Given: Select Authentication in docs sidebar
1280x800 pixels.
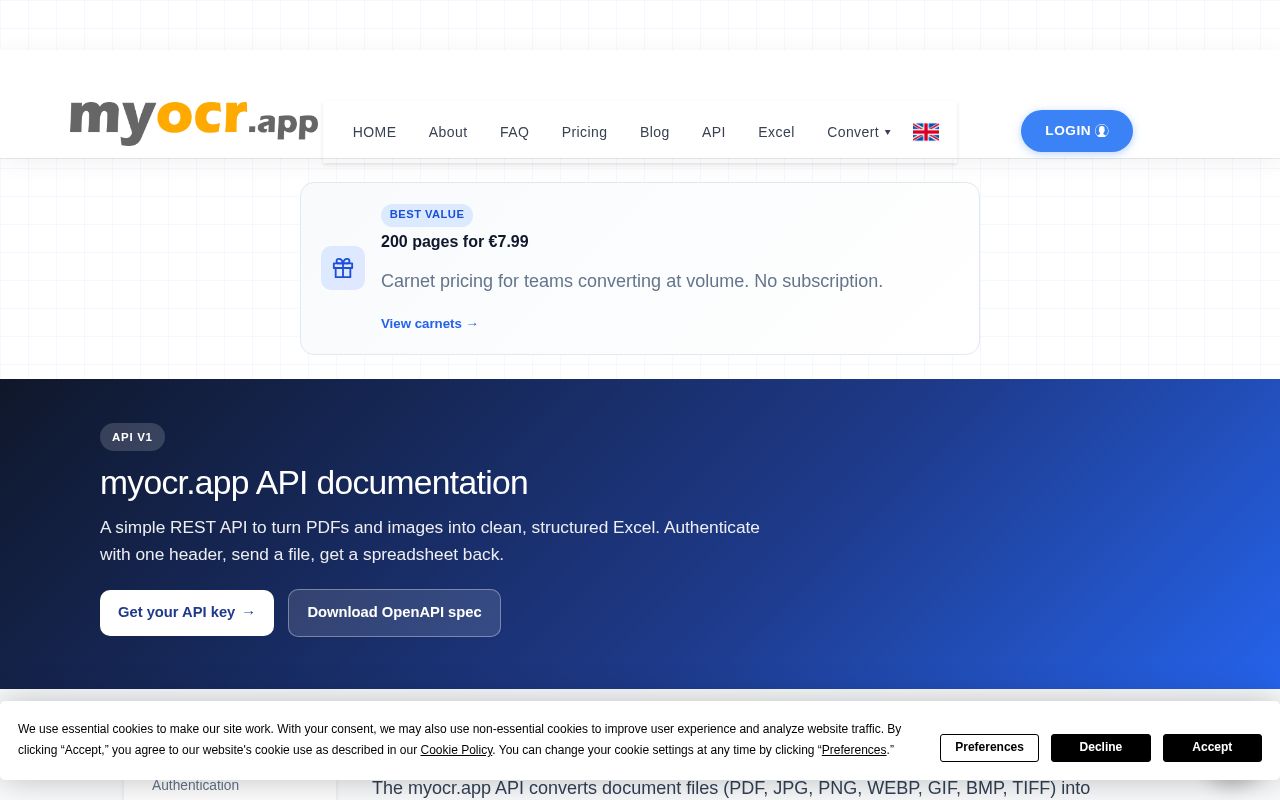Looking at the screenshot, I should [195, 786].
